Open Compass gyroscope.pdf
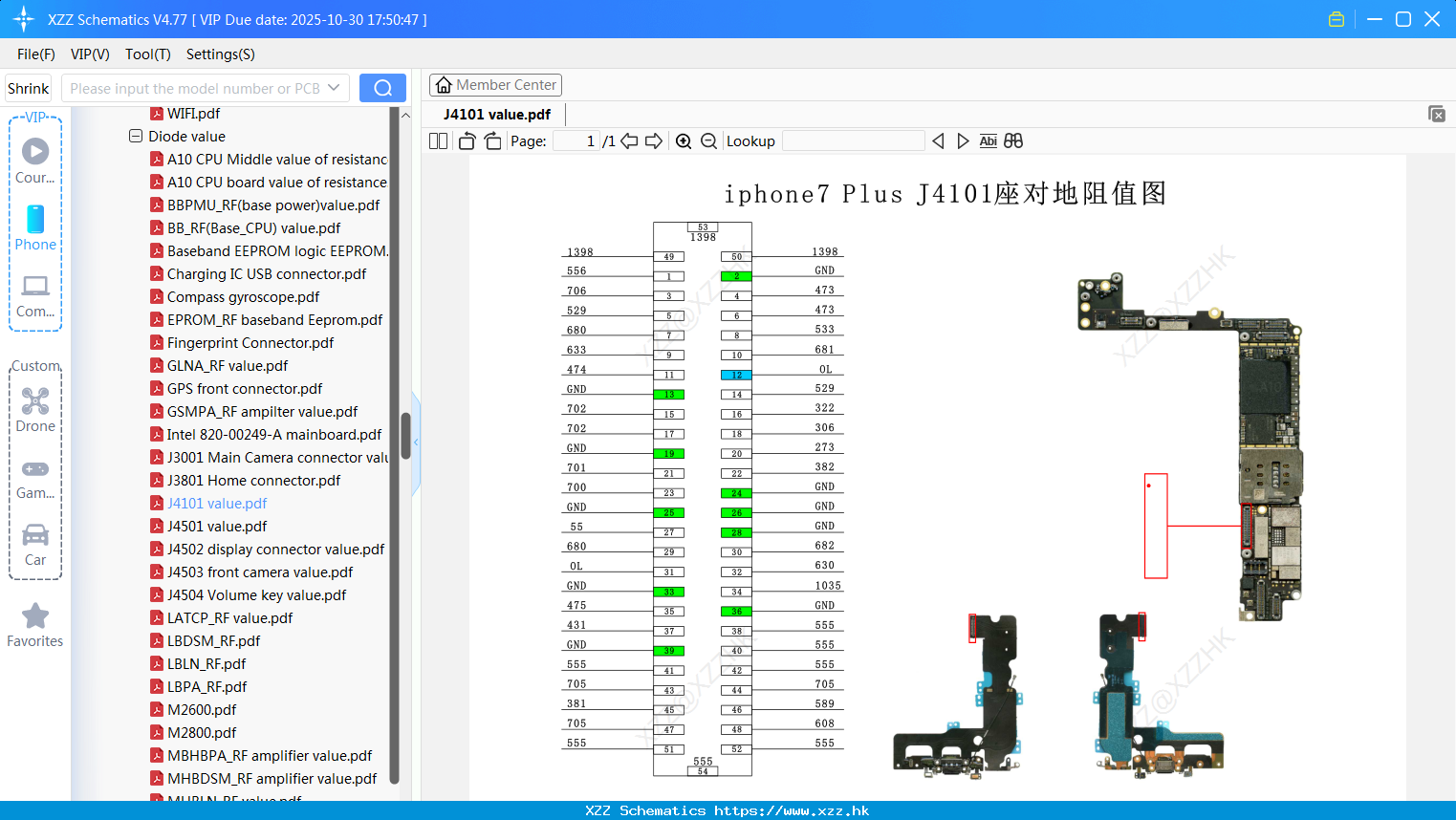Screen dimensions: 1456x820 point(243,296)
